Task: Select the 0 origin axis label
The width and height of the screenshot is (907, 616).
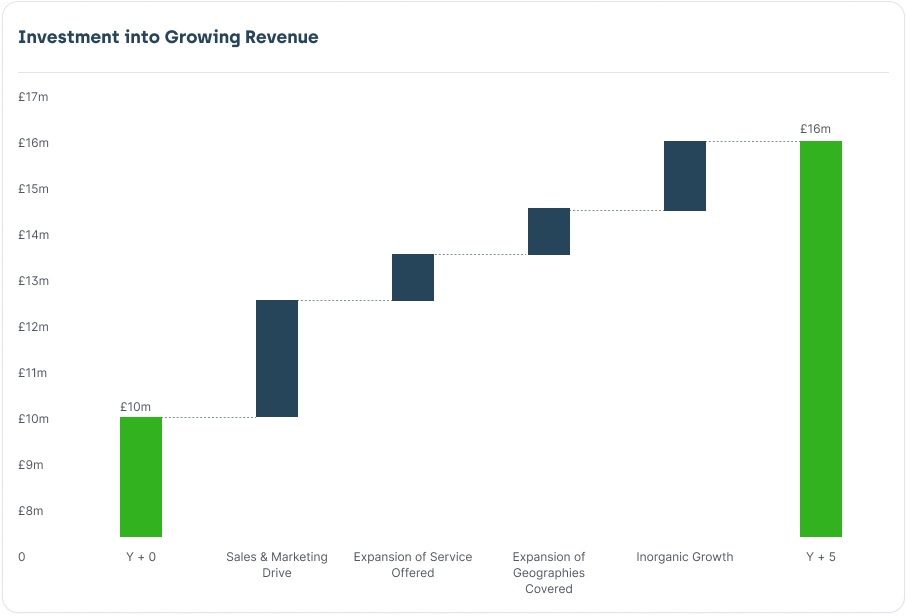Action: [22, 557]
